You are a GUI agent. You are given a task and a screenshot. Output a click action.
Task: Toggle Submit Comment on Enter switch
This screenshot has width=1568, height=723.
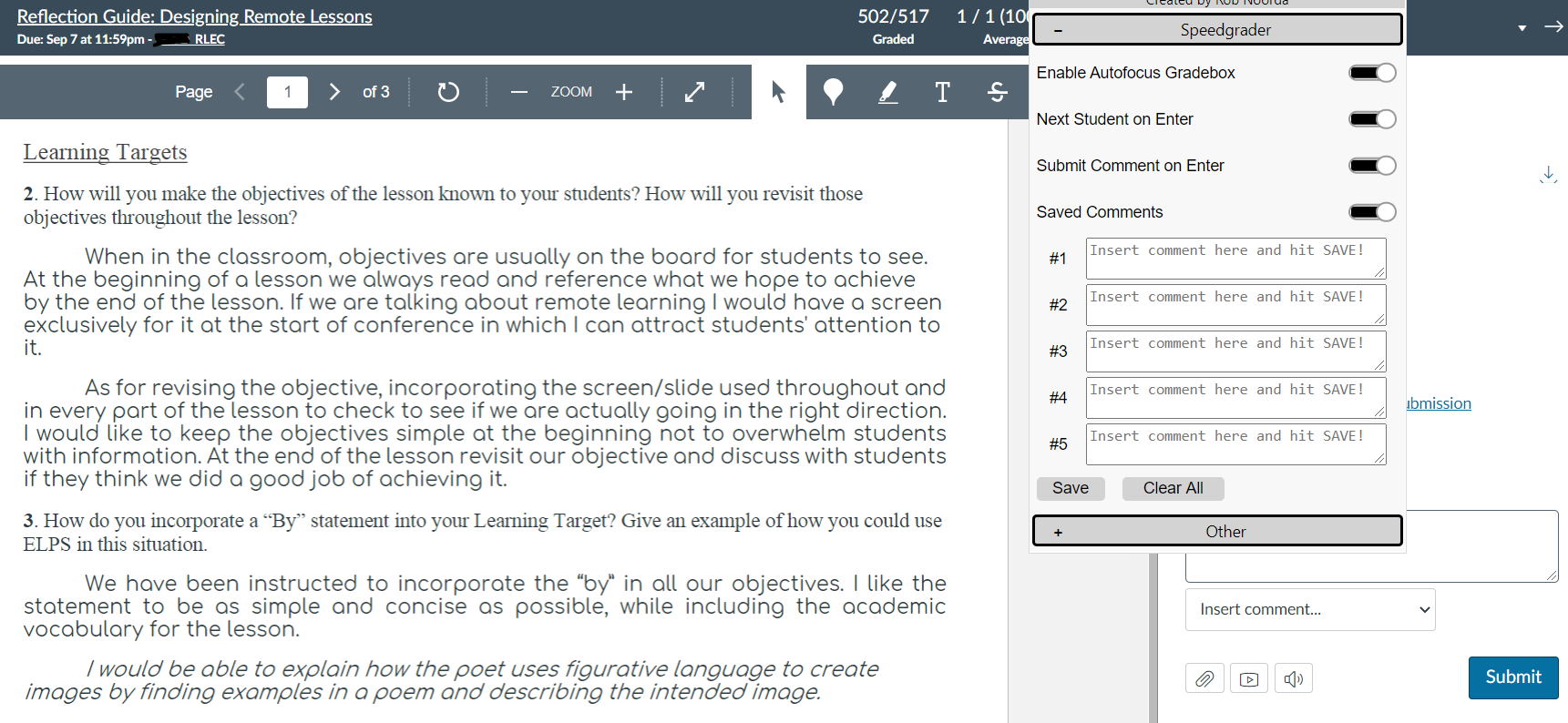point(1372,166)
